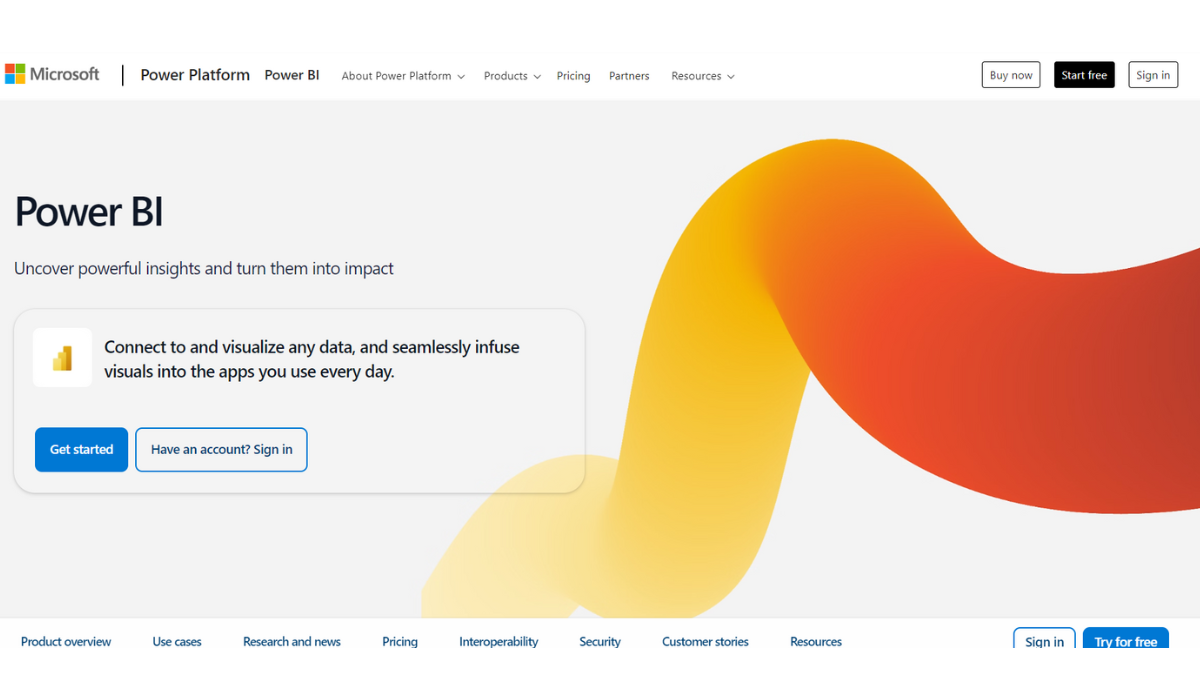Switch to Product overview tab
The image size is (1200, 700).
click(66, 642)
